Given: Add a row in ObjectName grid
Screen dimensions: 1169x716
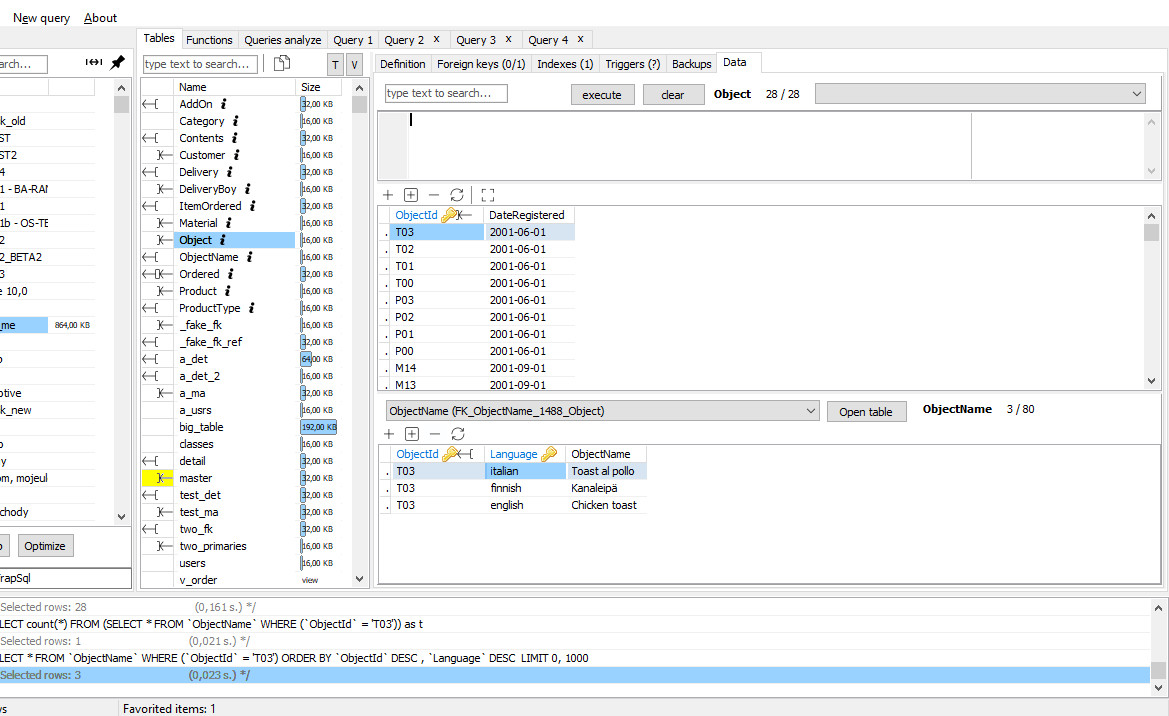Looking at the screenshot, I should [x=388, y=434].
